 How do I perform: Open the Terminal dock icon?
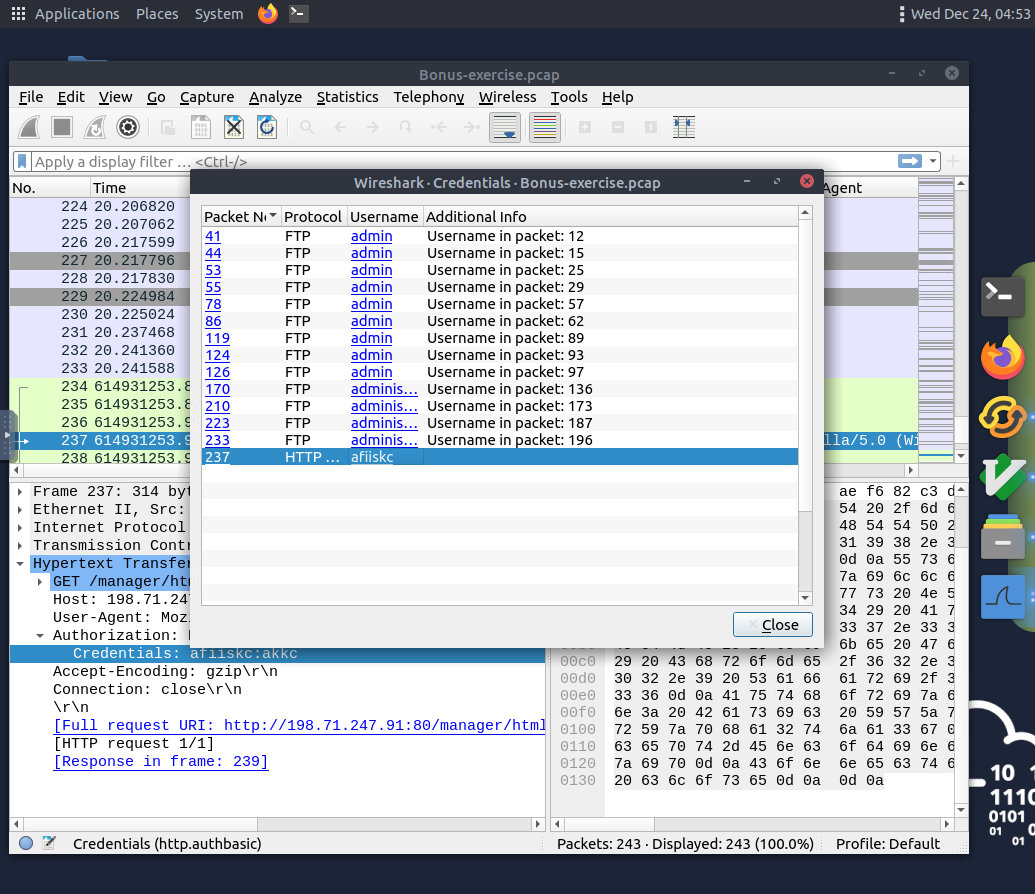1002,295
